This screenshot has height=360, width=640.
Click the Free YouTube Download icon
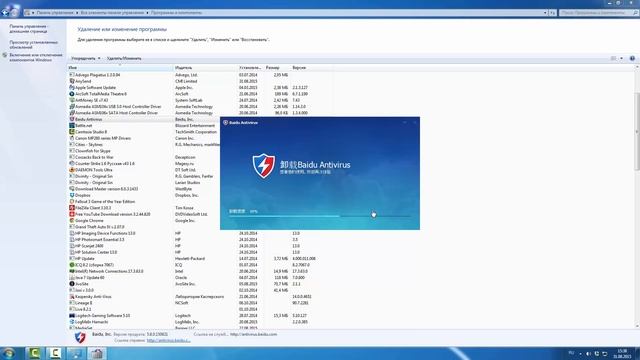(x=72, y=214)
